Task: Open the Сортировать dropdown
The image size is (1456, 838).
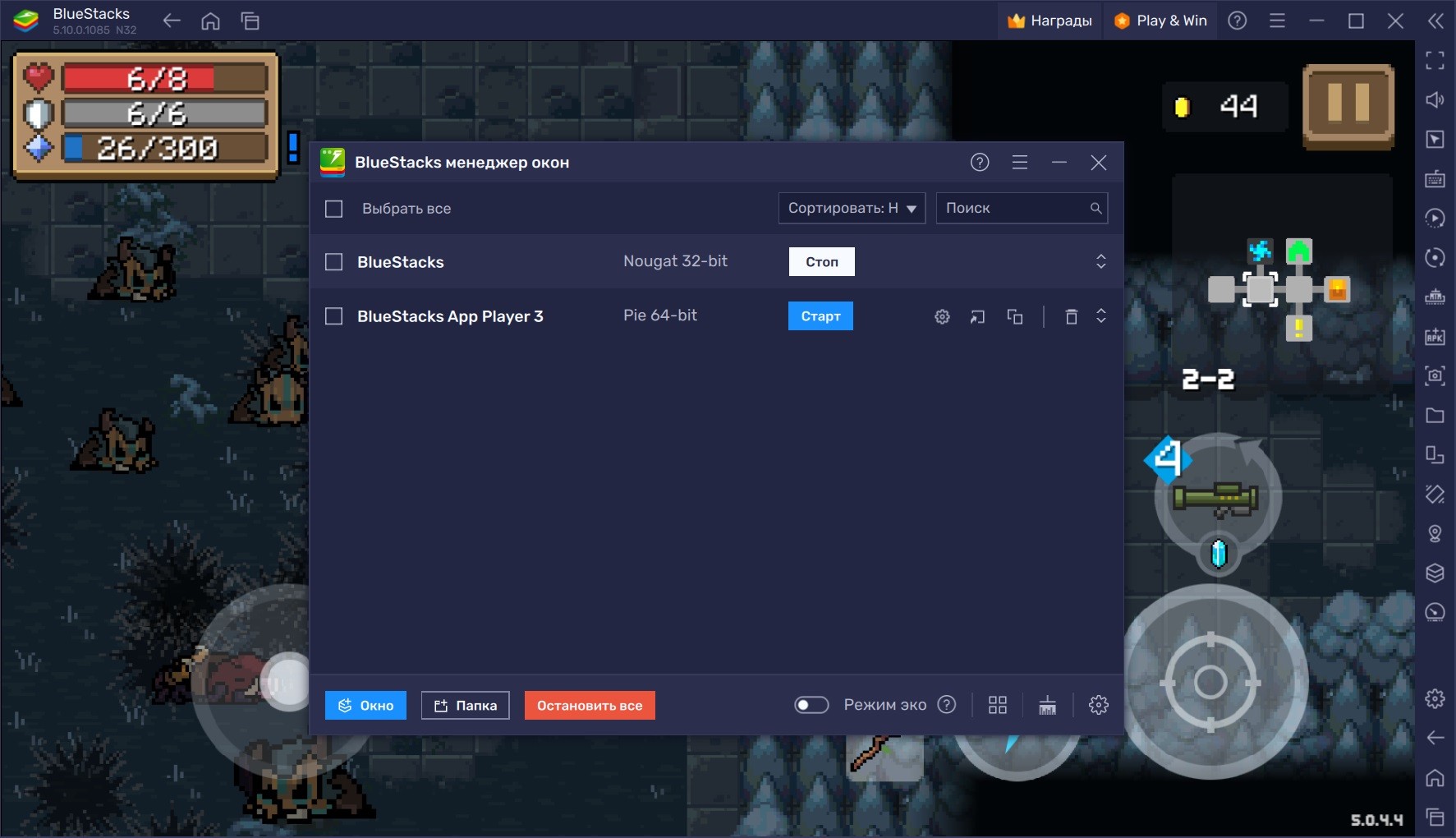Action: pos(852,208)
